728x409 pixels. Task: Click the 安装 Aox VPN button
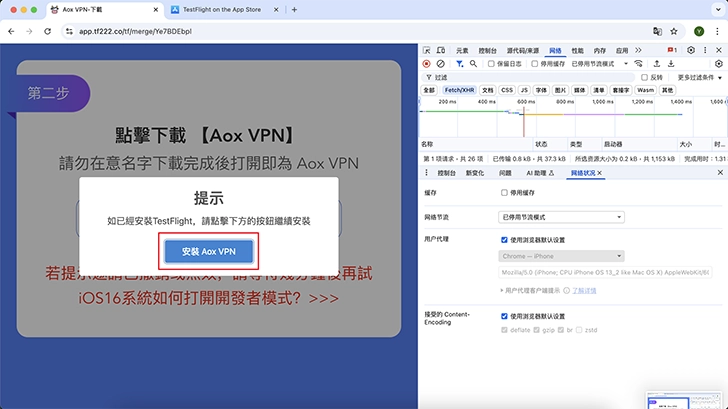(210, 251)
